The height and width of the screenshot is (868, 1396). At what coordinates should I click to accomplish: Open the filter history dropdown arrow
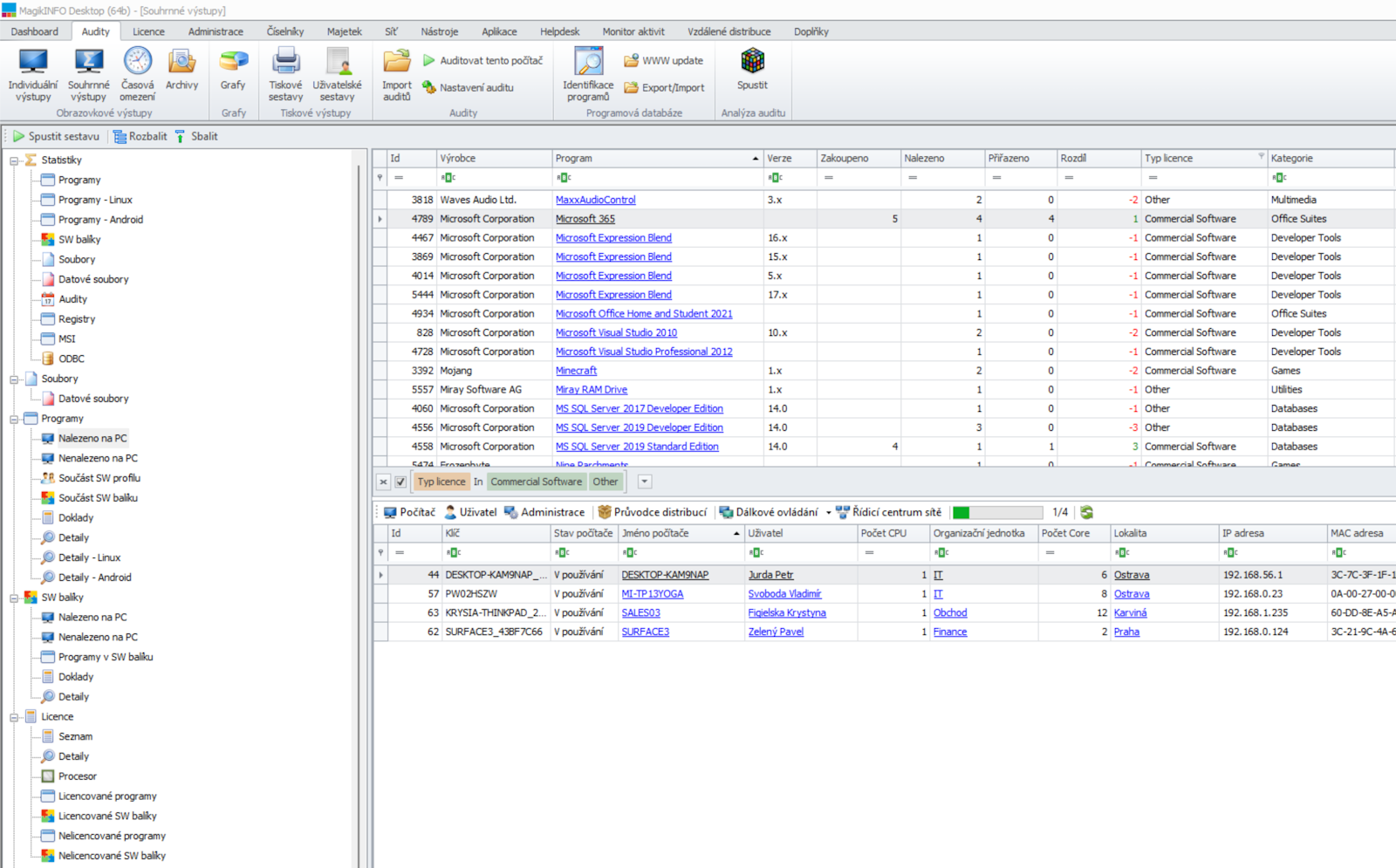coord(644,482)
